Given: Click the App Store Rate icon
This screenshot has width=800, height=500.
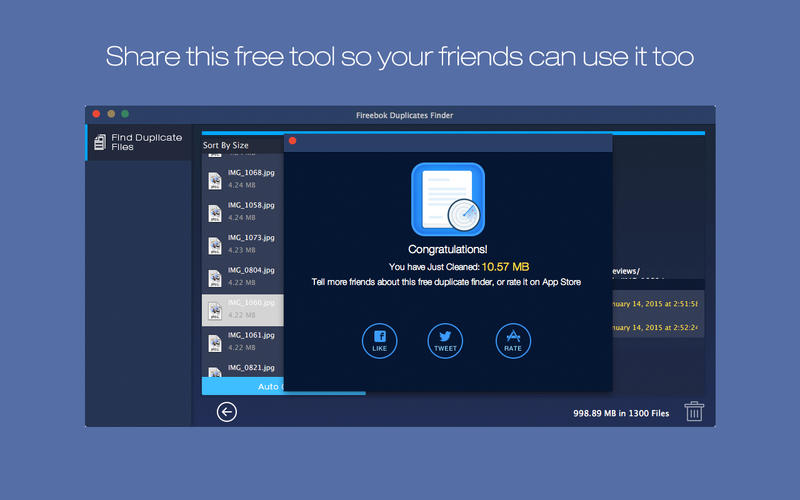Looking at the screenshot, I should coord(513,340).
